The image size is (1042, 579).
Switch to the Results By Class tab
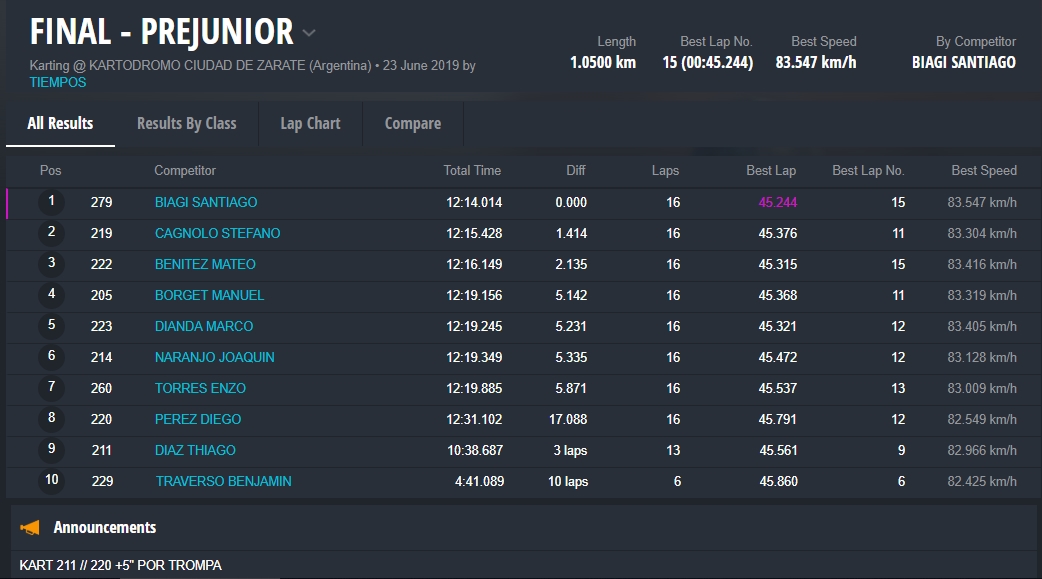coord(186,124)
